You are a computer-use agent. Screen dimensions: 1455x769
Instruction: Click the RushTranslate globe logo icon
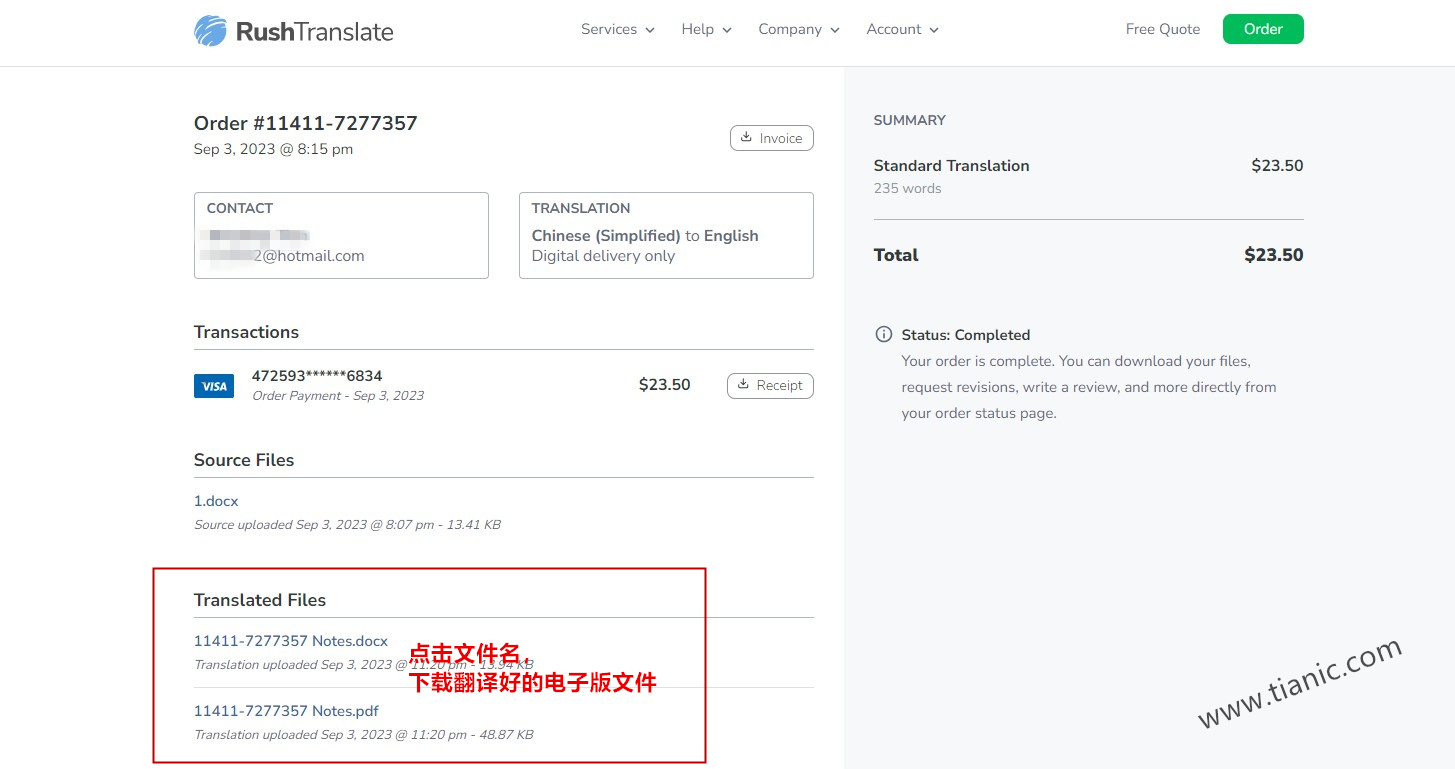[x=210, y=31]
